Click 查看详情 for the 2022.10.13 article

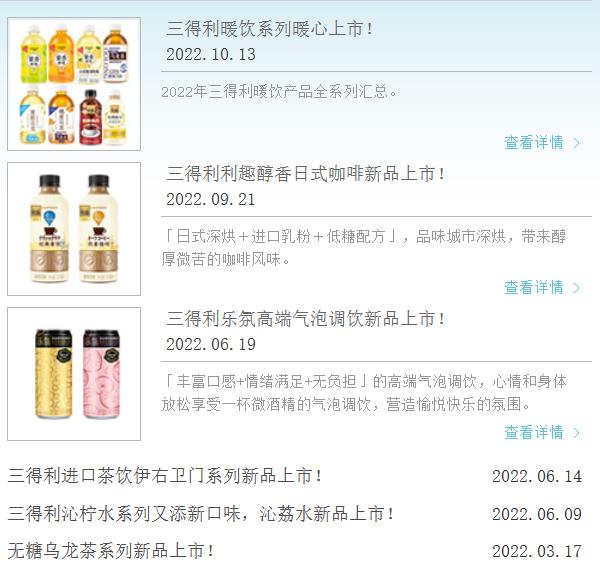point(534,143)
